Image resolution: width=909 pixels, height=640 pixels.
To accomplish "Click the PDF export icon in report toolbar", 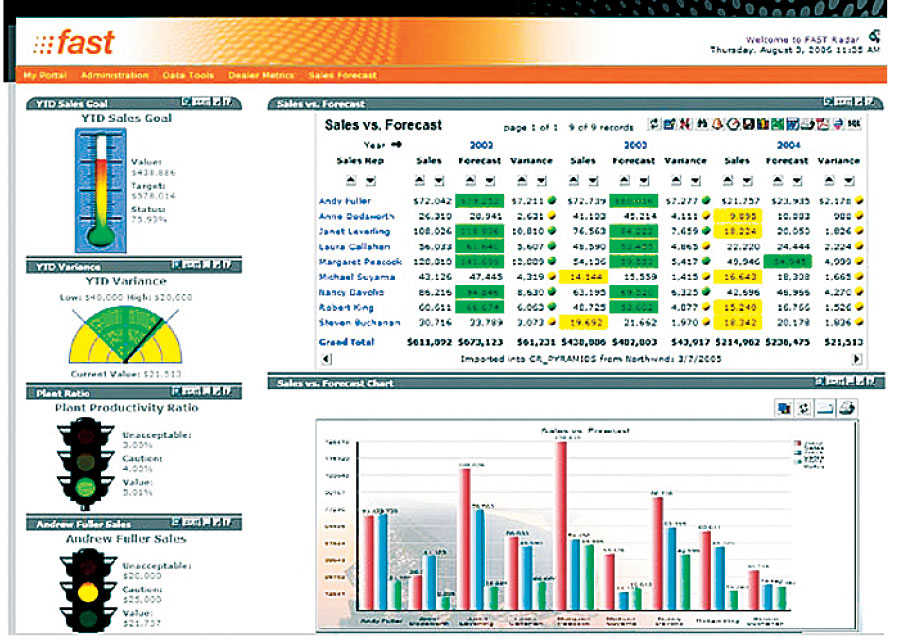I will click(823, 124).
